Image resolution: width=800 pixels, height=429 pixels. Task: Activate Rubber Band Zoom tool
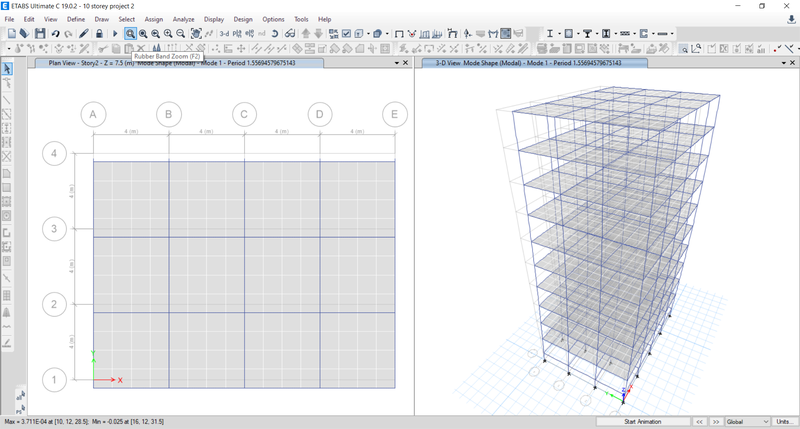130,34
